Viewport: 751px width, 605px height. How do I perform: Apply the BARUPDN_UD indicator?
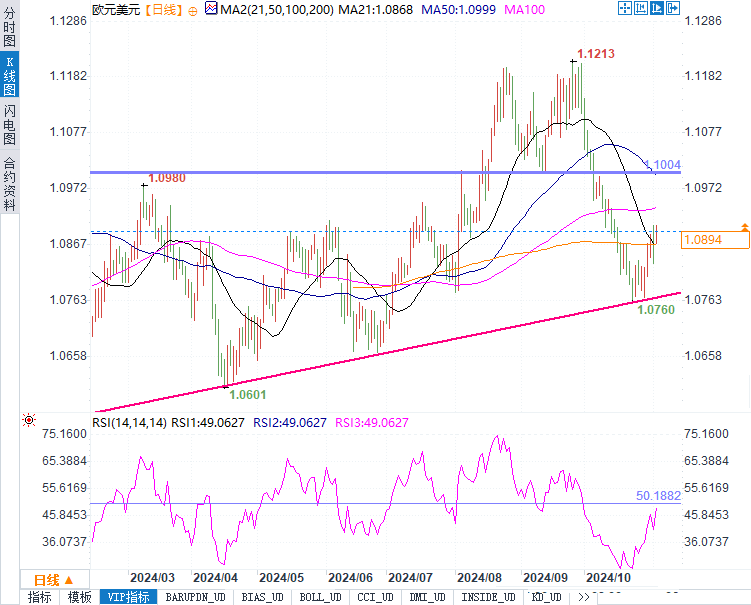[x=195, y=597]
